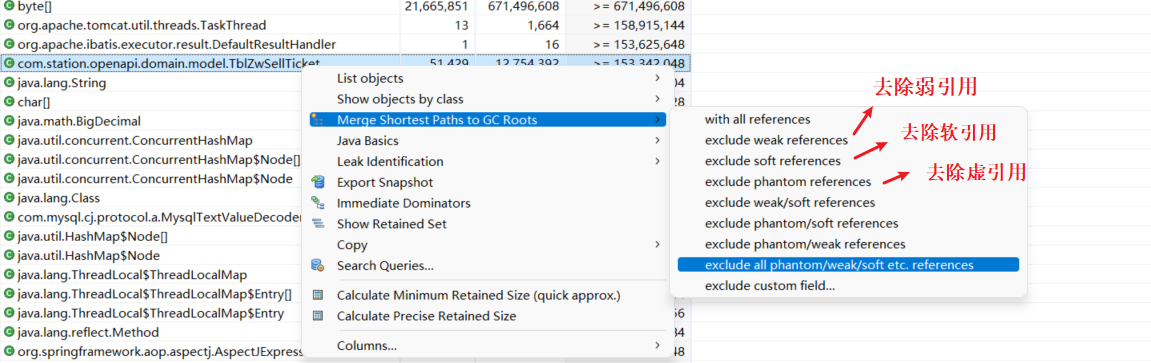
Task: Click the objects count 21,665,851 for byte[]
Action: pos(436,6)
